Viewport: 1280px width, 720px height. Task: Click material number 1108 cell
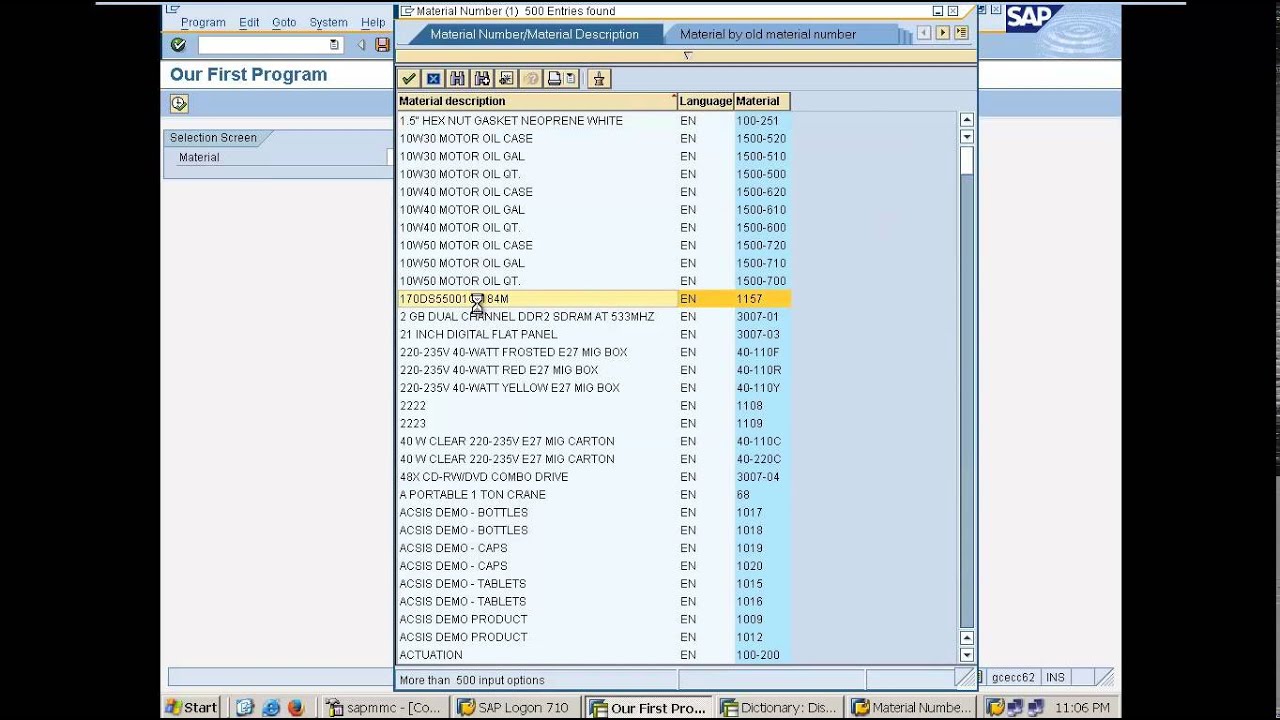(x=762, y=406)
